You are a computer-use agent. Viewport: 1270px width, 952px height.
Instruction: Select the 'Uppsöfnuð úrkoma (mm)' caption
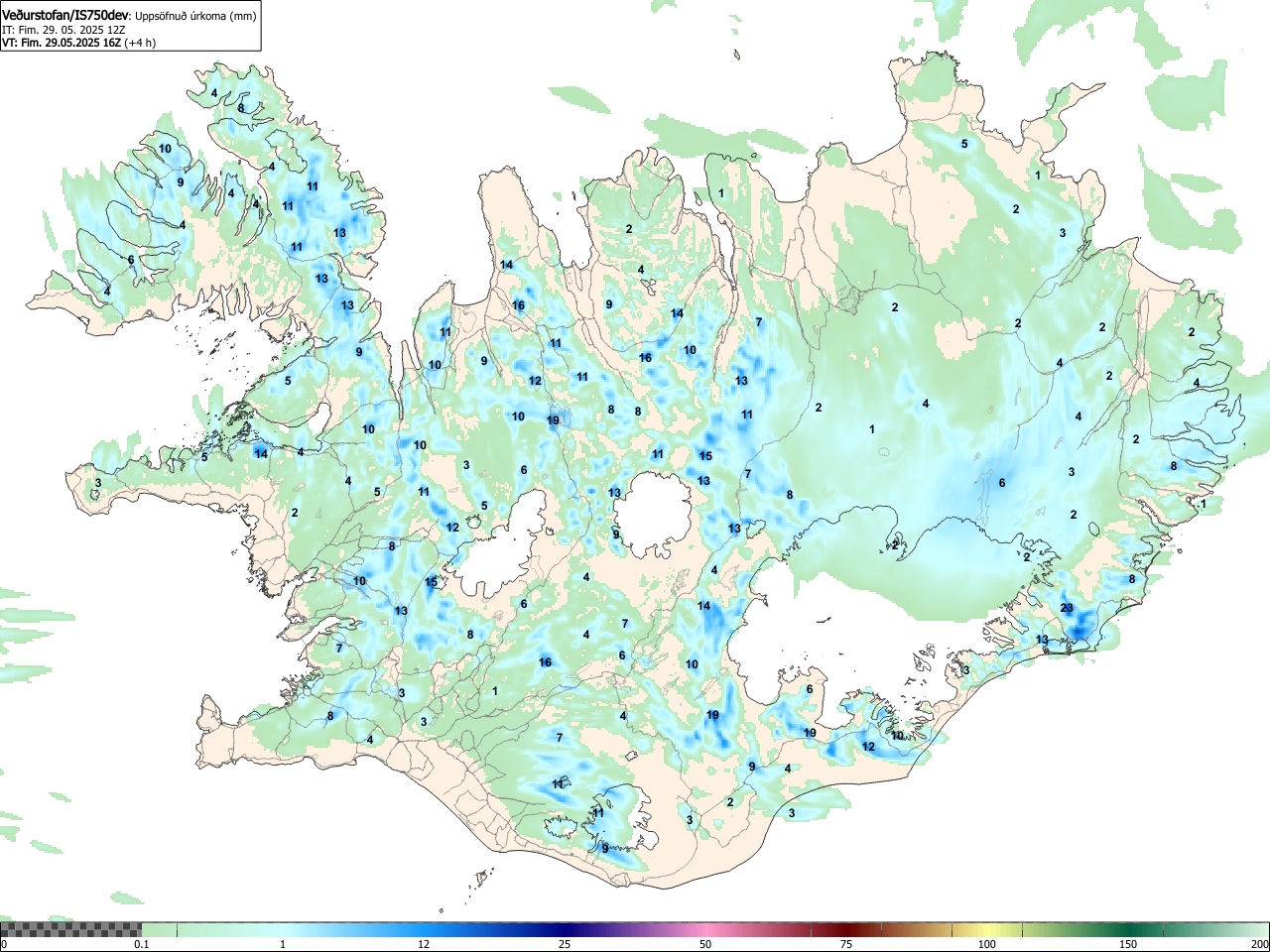pos(195,16)
